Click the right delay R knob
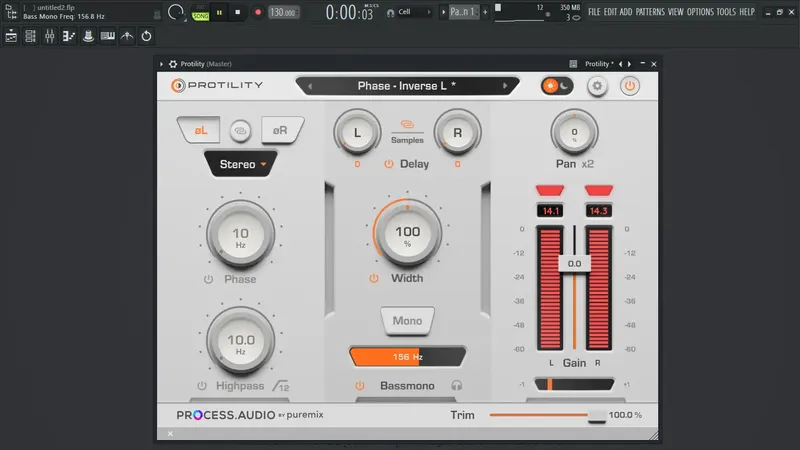Image resolution: width=800 pixels, height=450 pixels. 458,133
